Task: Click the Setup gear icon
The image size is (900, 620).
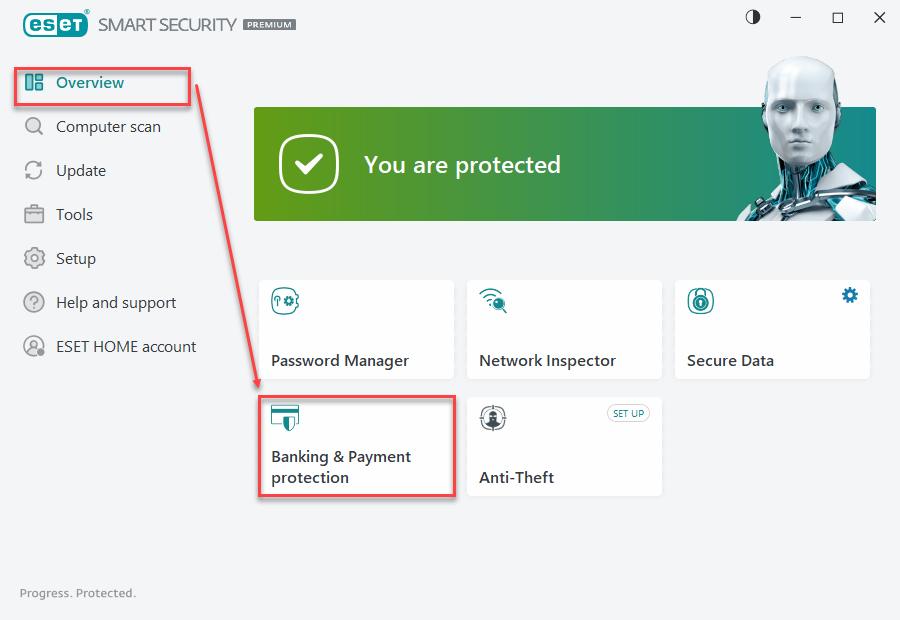Action: click(34, 258)
